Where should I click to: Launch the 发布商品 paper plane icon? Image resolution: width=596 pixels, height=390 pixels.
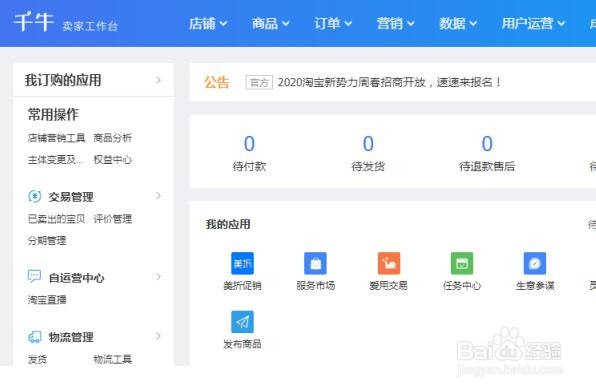(242, 322)
